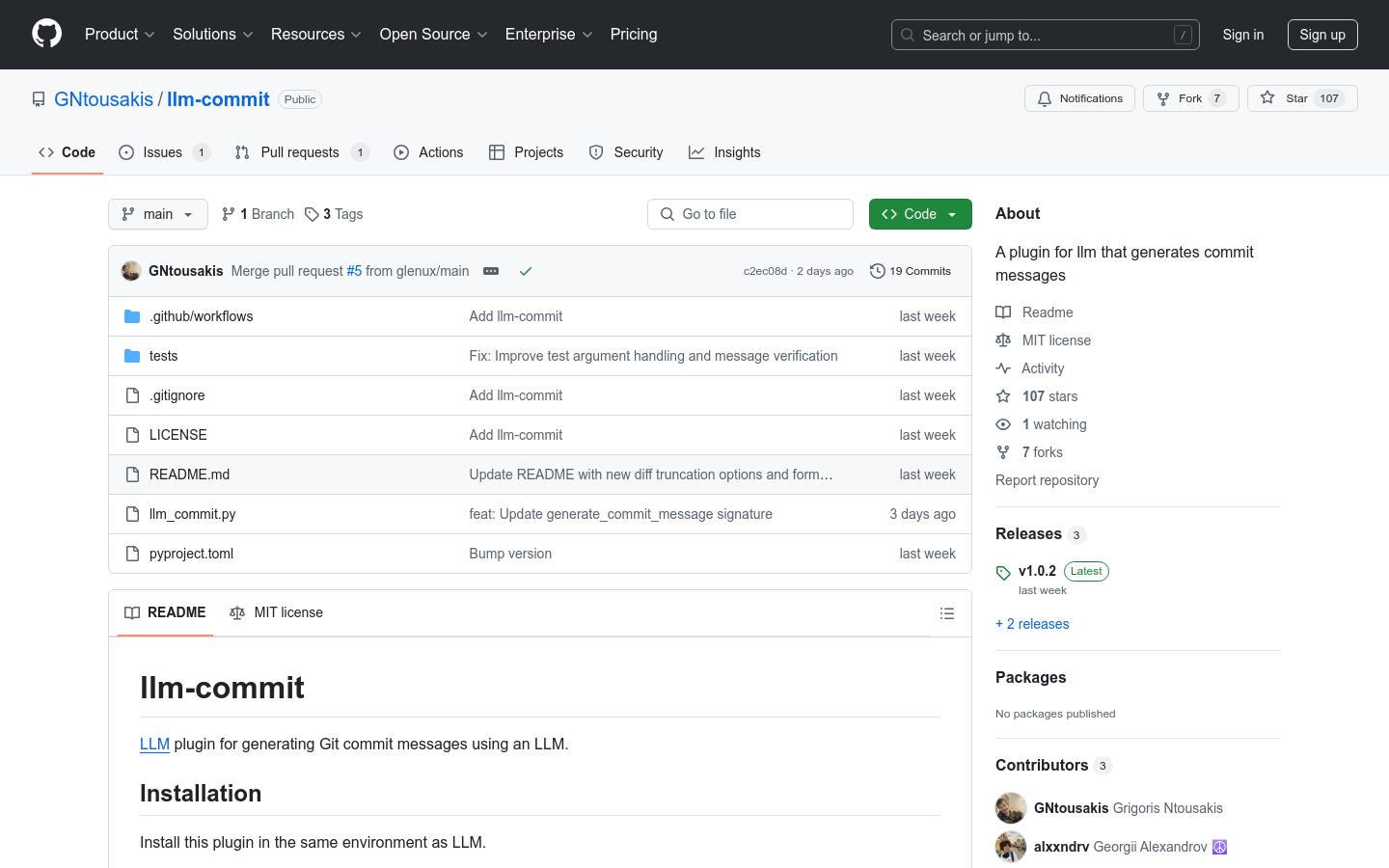
Task: Open the main branch dropdown
Action: pos(157,213)
